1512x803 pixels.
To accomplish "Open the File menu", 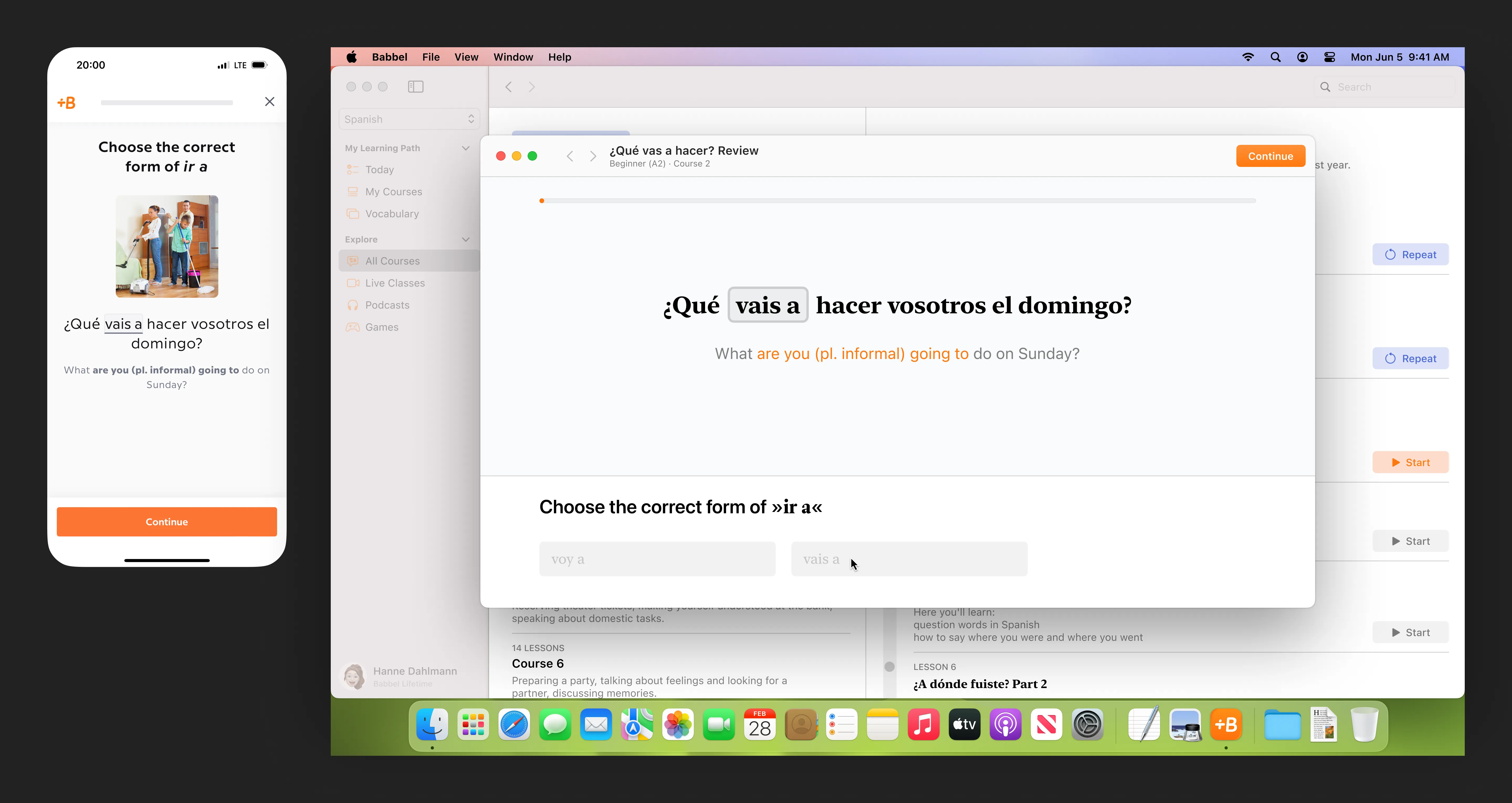I will pos(431,57).
